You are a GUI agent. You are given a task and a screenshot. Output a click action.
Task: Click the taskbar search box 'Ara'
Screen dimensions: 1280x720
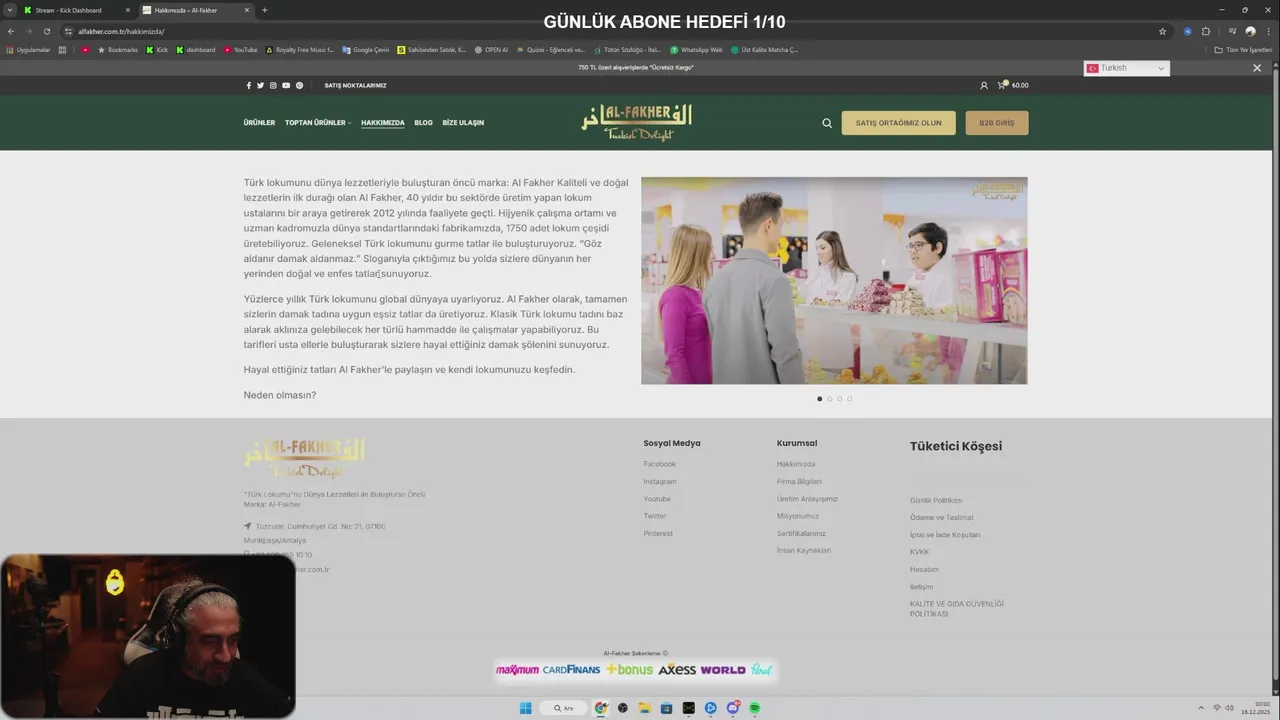(564, 708)
